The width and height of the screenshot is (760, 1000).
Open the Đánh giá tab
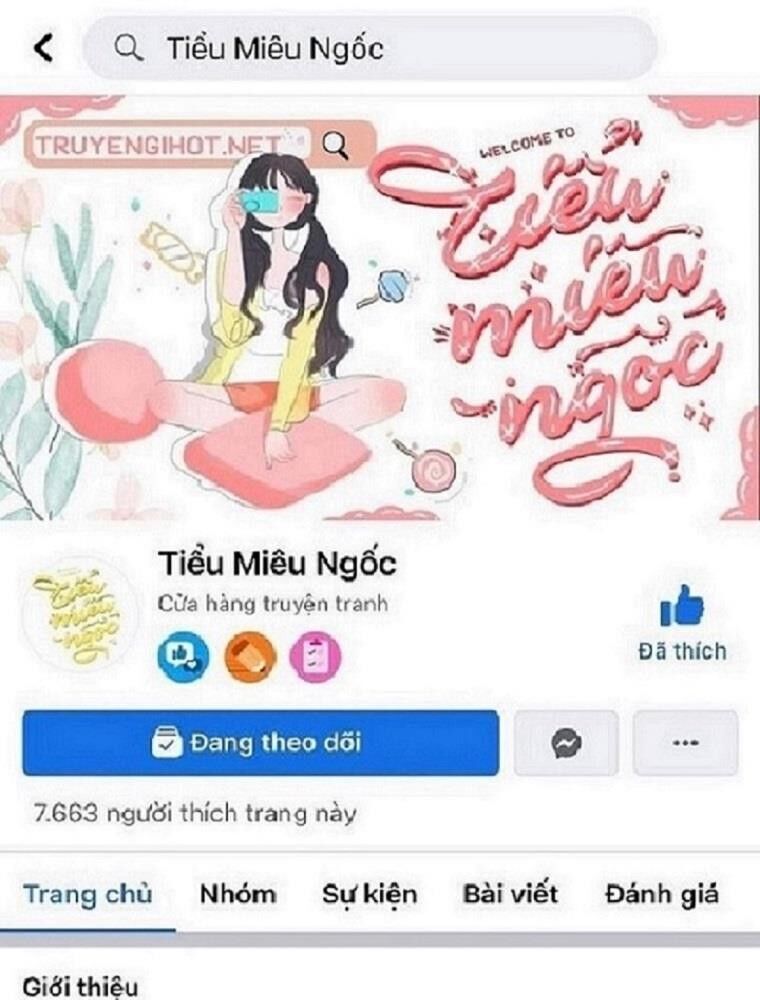point(662,895)
